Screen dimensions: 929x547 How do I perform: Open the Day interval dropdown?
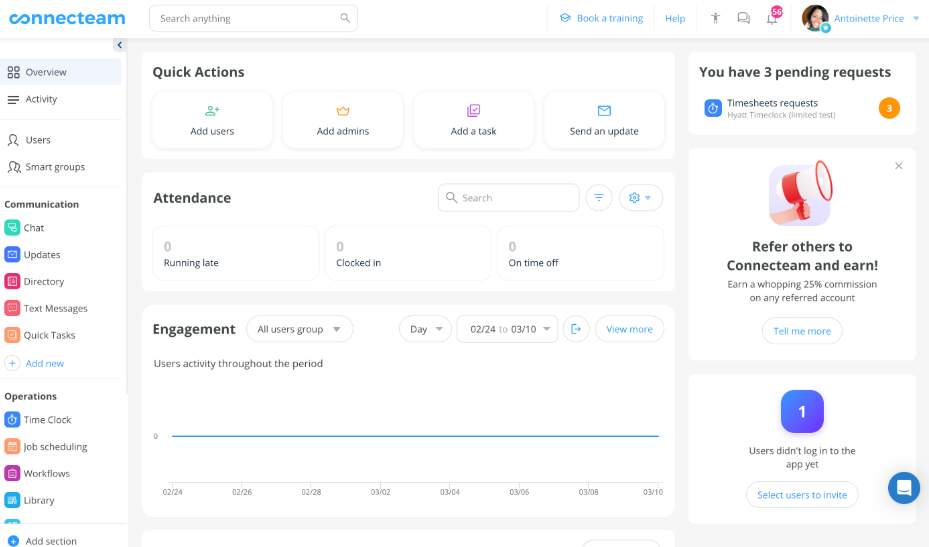[425, 329]
